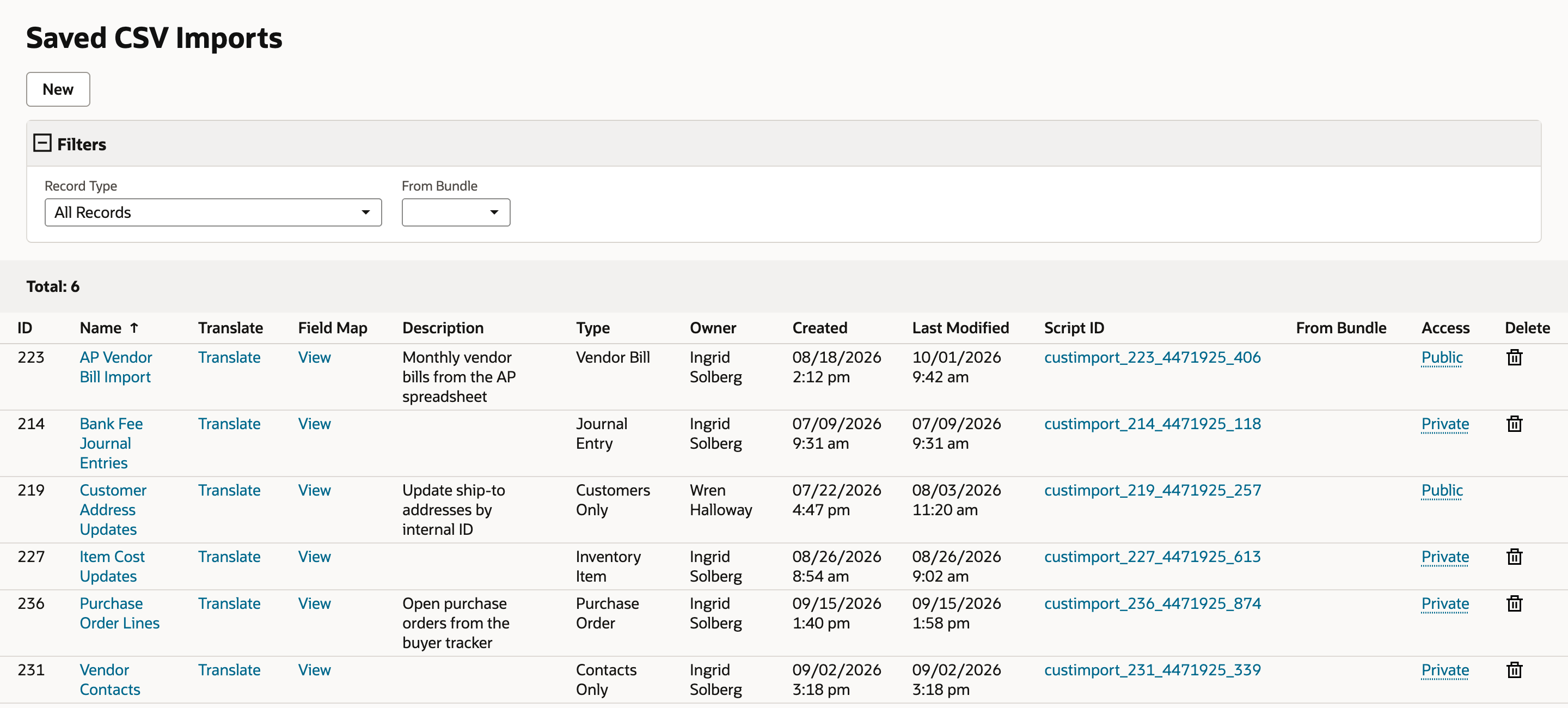Open script custimport_219_4471925_257
The width and height of the screenshot is (1568, 708).
point(1152,490)
